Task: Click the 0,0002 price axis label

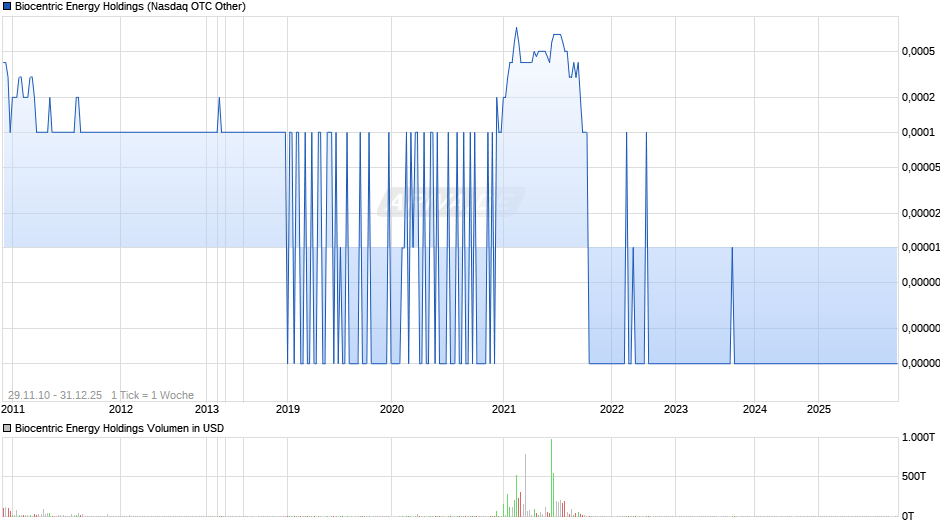Action: click(x=918, y=97)
